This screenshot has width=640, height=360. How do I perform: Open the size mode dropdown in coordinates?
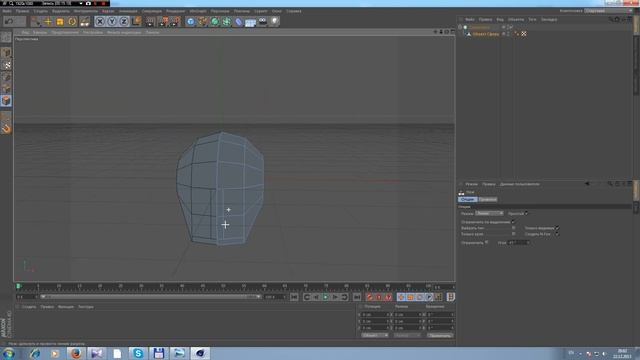tap(407, 336)
